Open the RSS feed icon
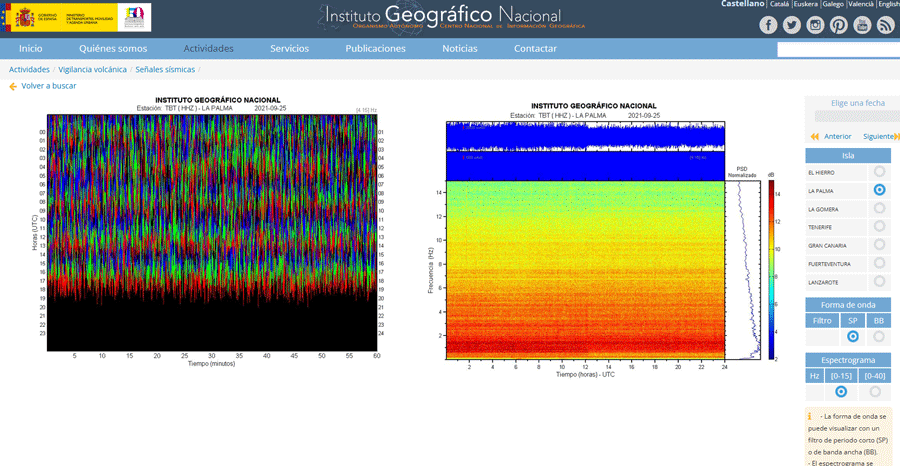The width and height of the screenshot is (900, 466). click(886, 25)
